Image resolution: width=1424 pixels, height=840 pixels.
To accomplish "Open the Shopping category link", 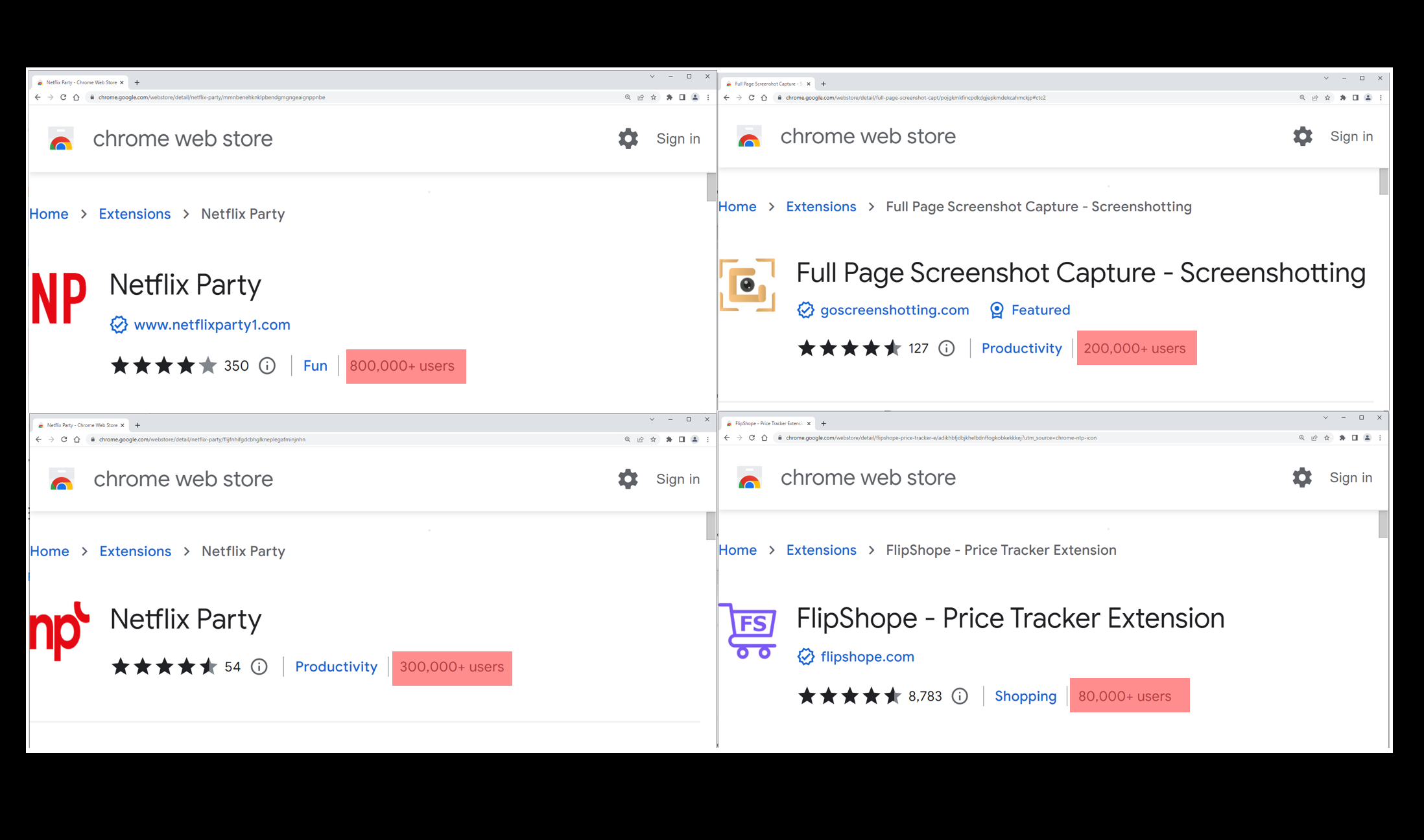I will pyautogui.click(x=1025, y=696).
